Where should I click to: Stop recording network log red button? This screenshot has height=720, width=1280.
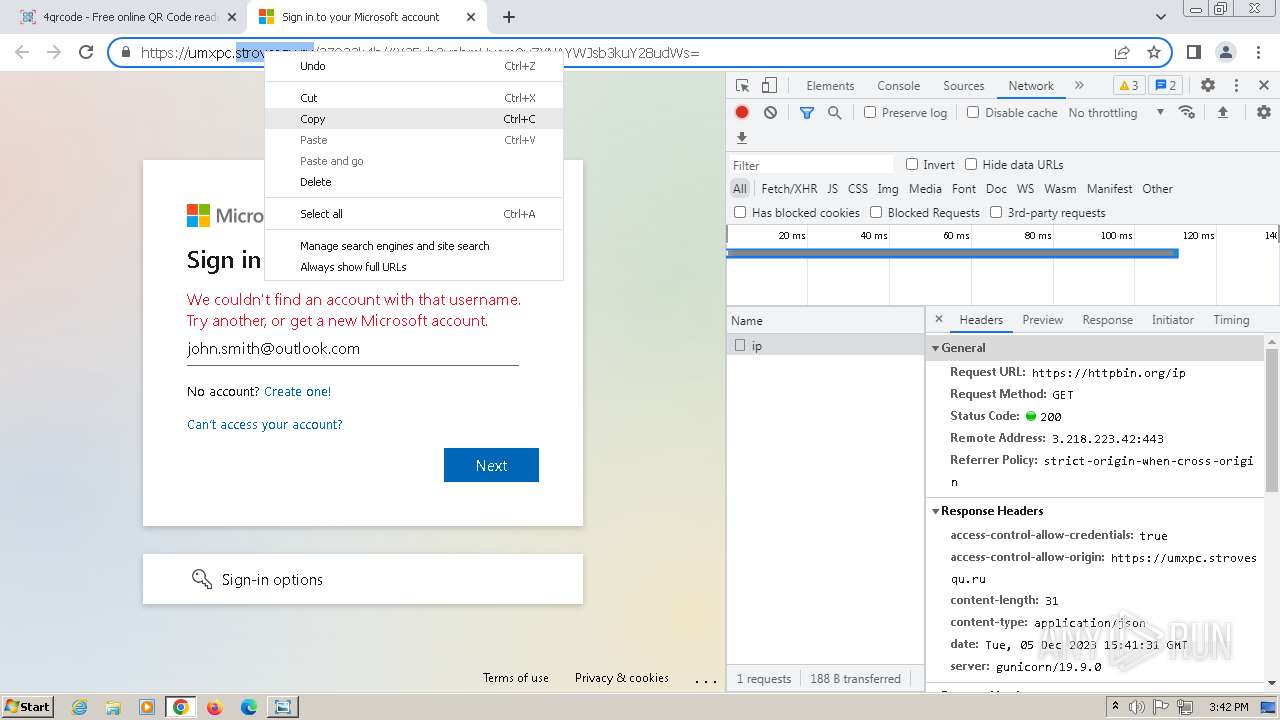(742, 113)
